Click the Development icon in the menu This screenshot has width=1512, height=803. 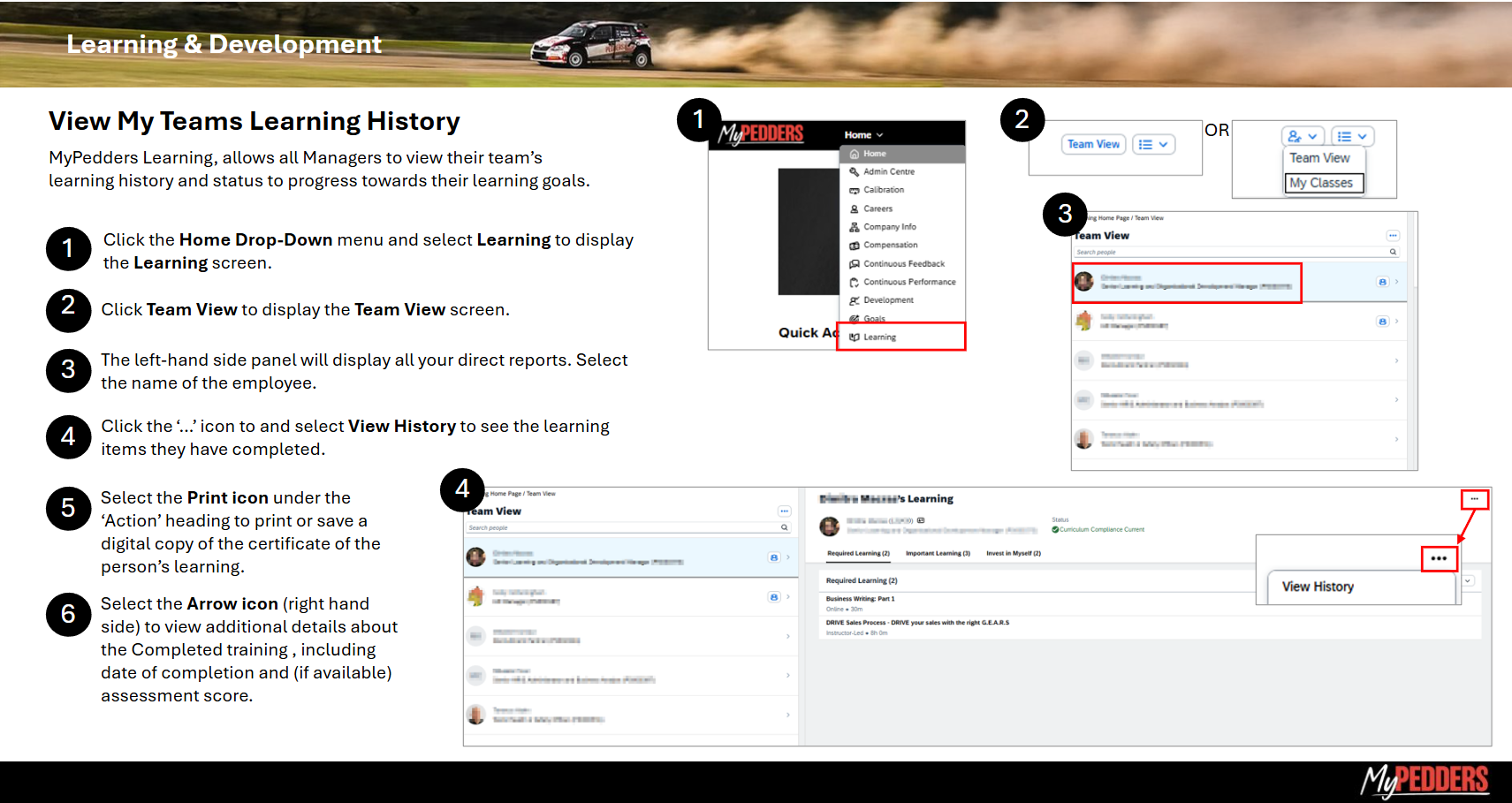pyautogui.click(x=855, y=300)
